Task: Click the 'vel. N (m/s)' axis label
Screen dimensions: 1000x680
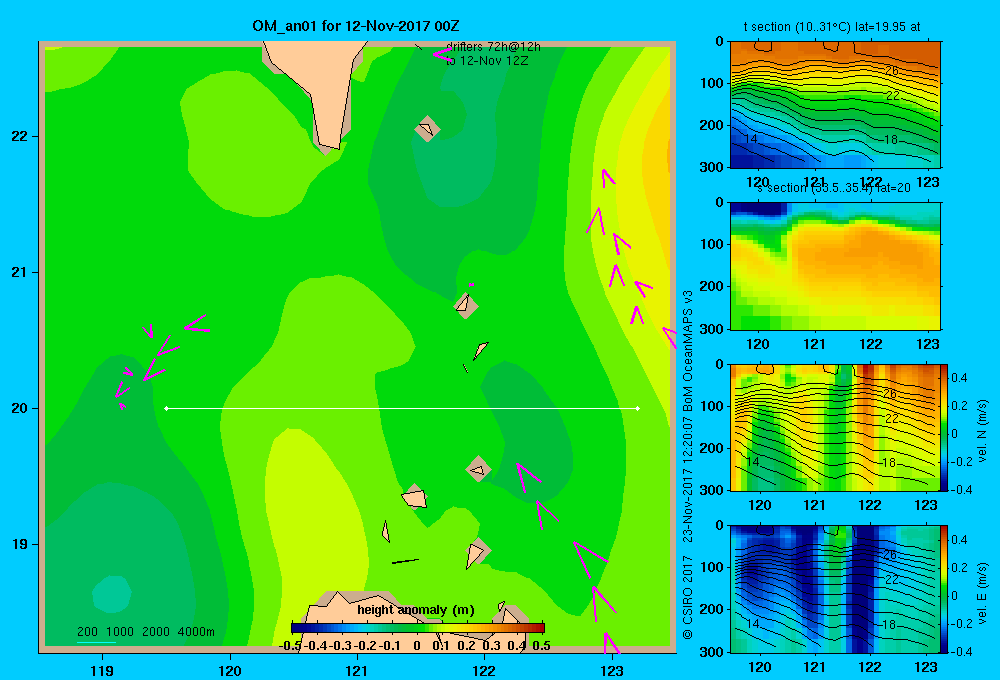Action: pos(982,431)
